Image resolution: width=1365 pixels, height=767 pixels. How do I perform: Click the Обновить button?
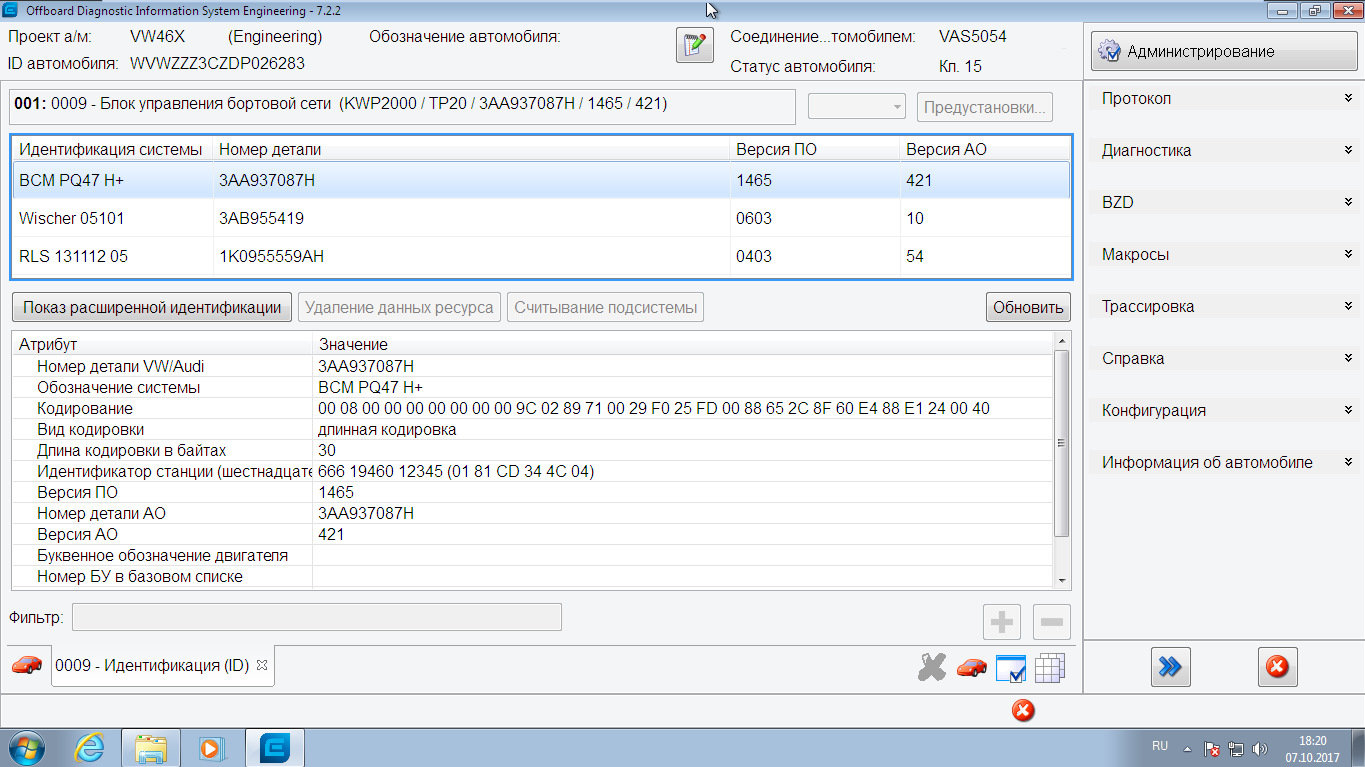pos(1028,308)
